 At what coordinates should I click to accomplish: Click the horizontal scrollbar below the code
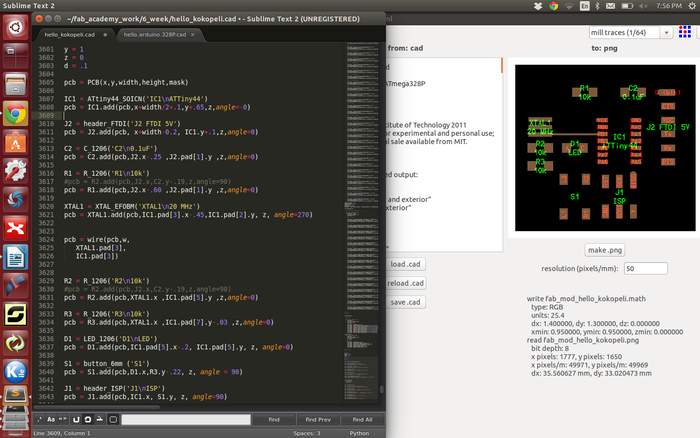tap(97, 407)
